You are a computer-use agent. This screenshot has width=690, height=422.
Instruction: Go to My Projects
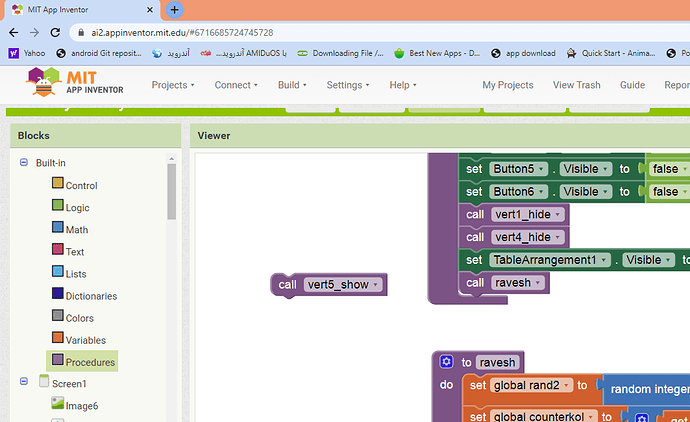(x=509, y=85)
